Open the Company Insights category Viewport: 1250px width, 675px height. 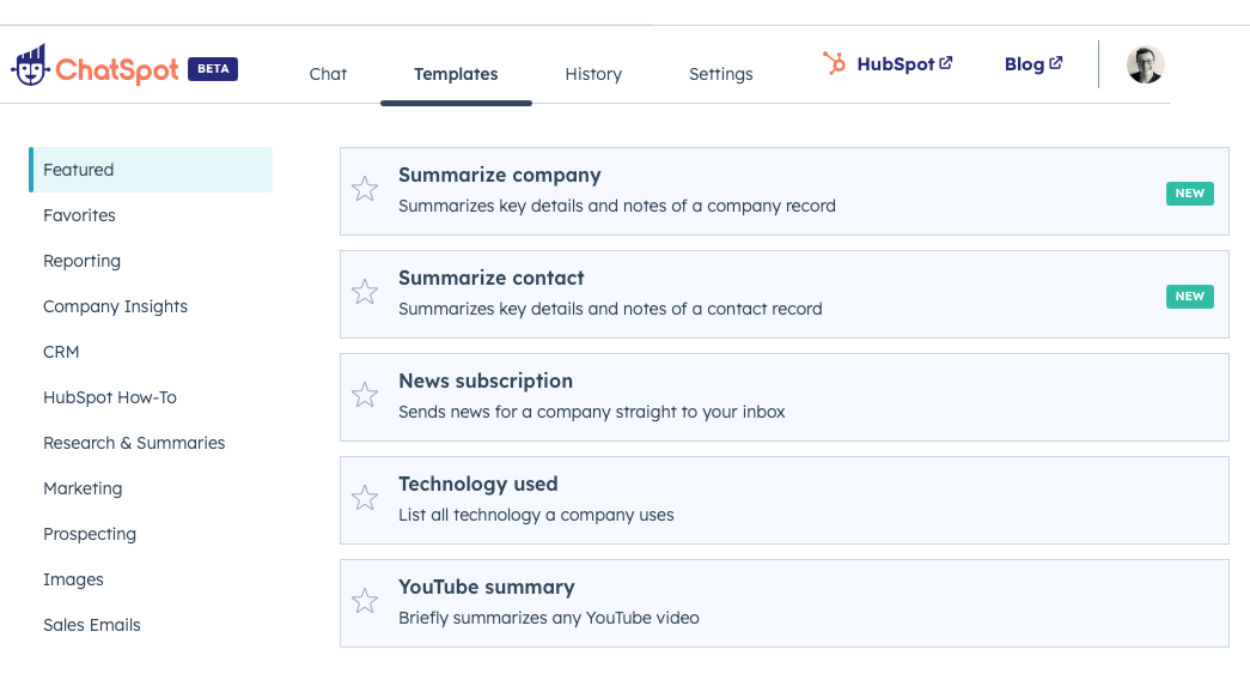(115, 307)
